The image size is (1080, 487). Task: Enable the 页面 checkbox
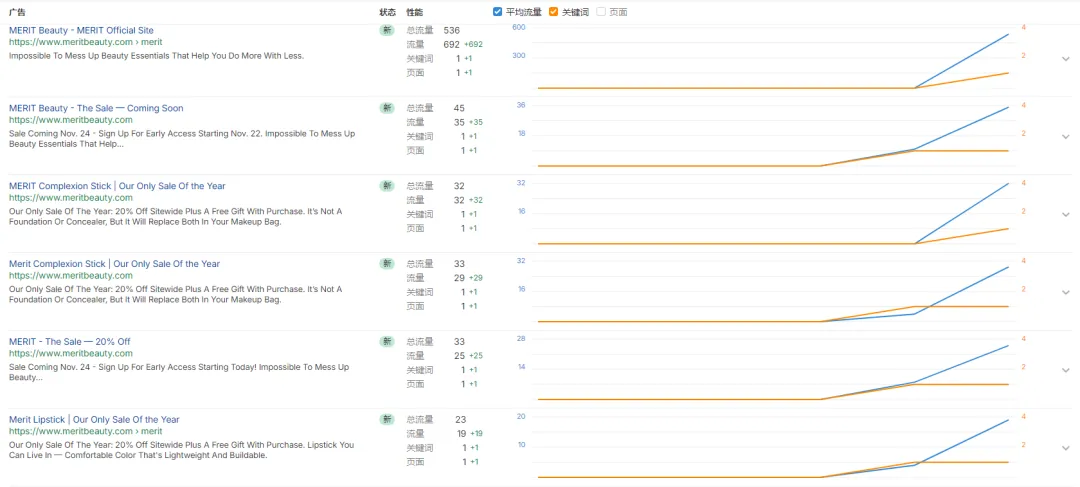601,12
